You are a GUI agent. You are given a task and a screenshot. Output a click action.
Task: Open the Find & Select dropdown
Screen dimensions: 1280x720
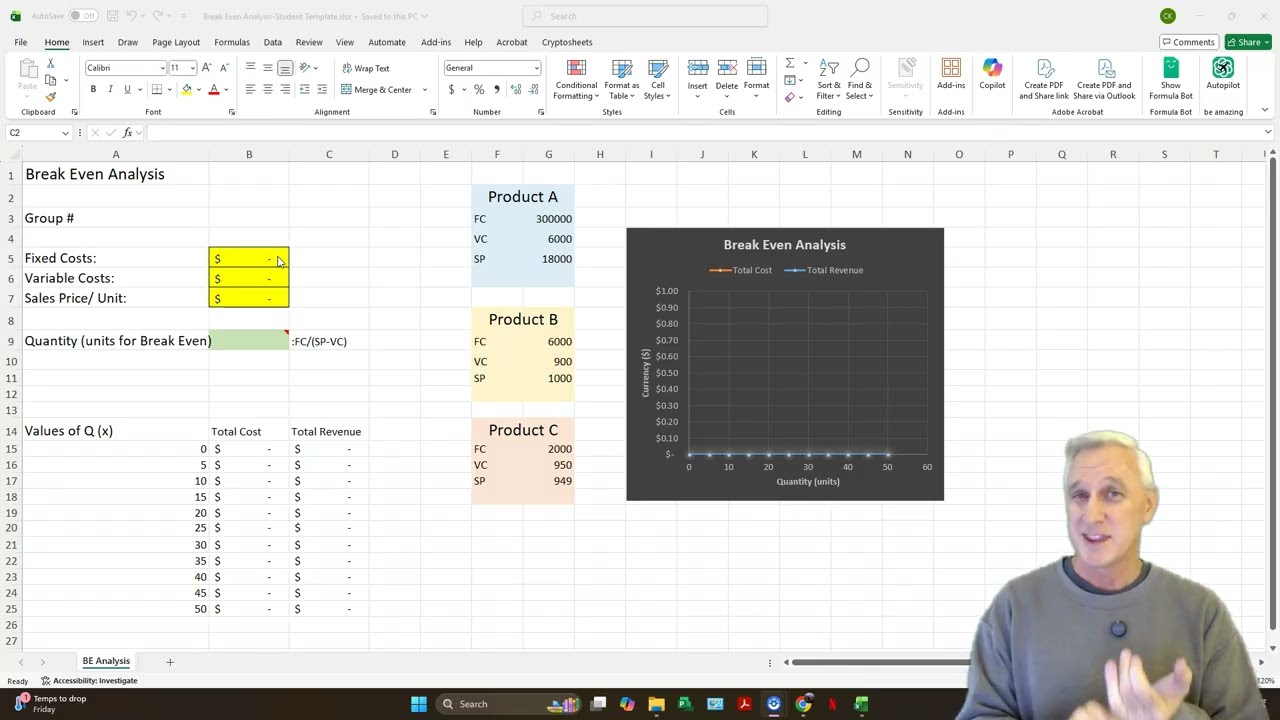pos(860,79)
